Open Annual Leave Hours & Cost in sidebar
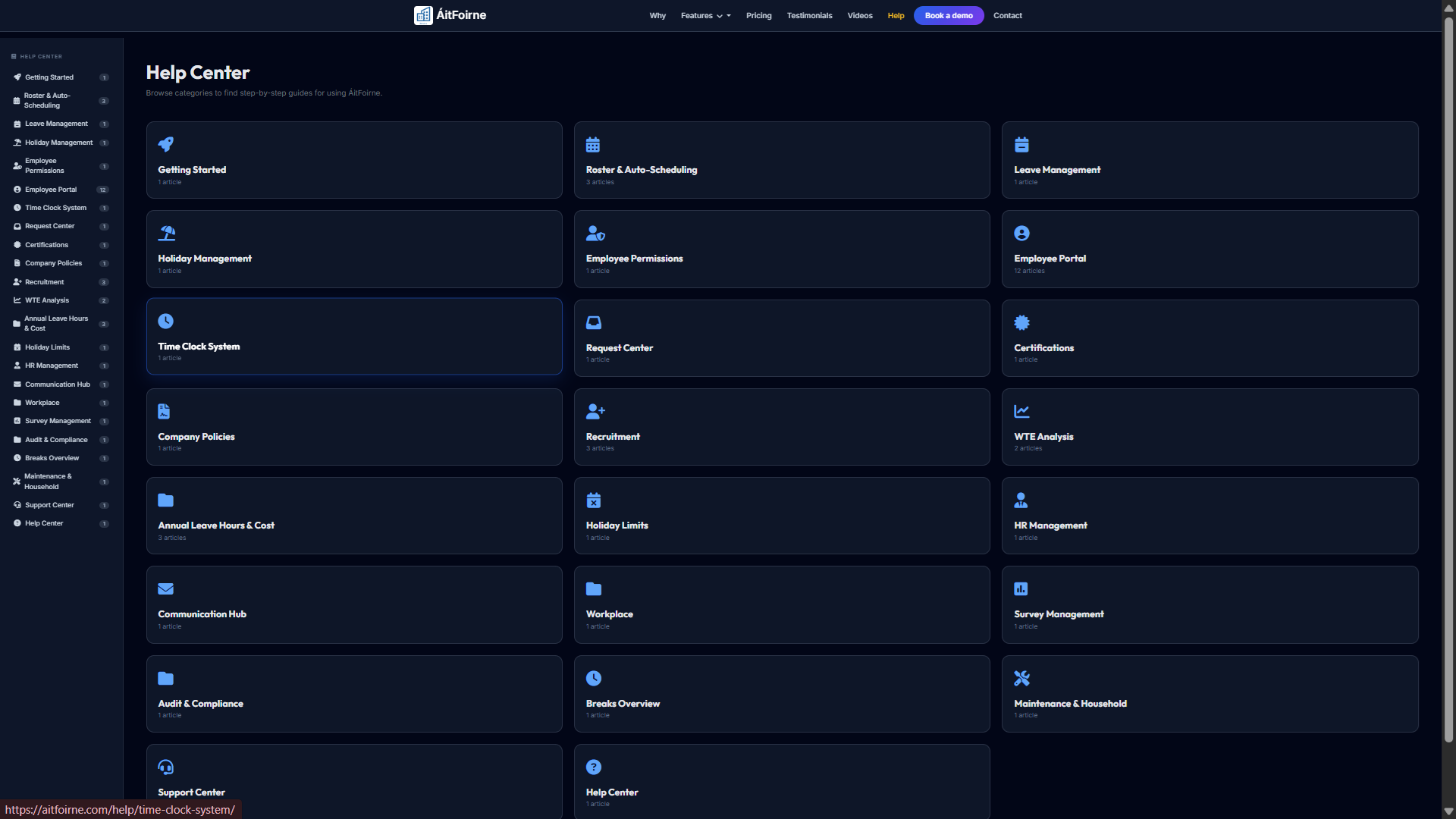This screenshot has height=819, width=1456. (61, 324)
